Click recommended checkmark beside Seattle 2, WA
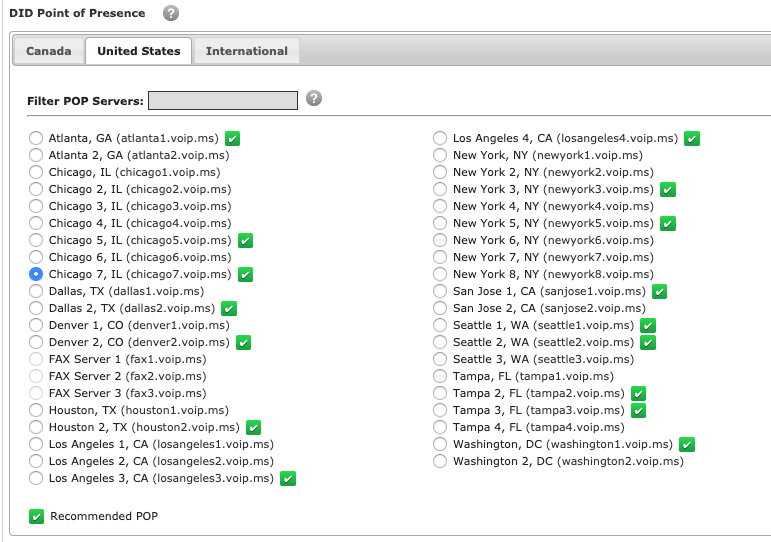Screen dimensions: 771x542 click(x=648, y=342)
